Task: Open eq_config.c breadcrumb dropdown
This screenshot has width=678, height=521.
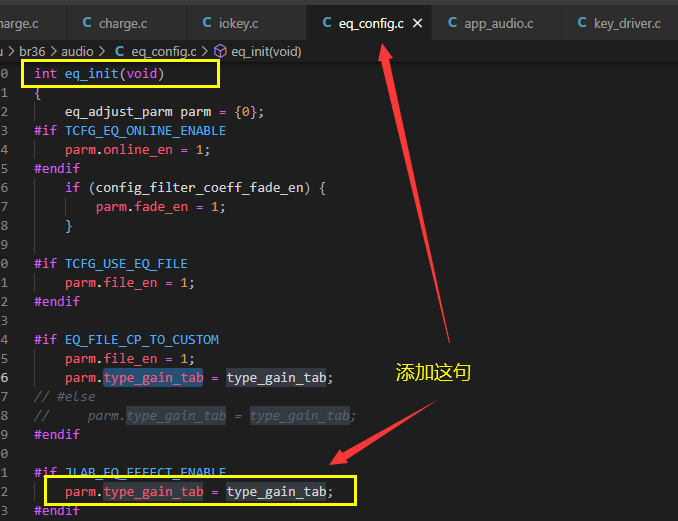Action: click(x=163, y=52)
